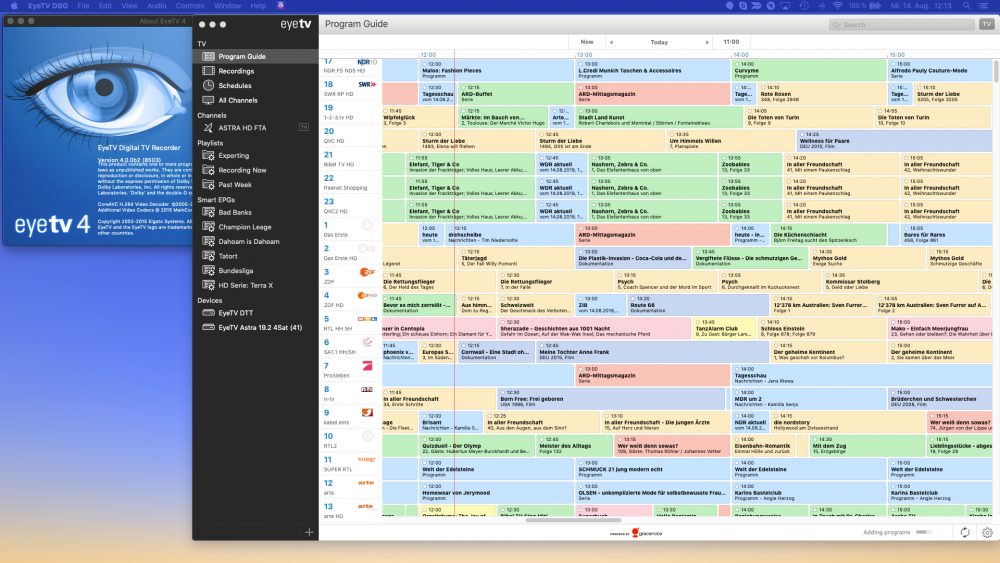Toggle record for Alfredo Pauly Couture-Mode 15:00
Image resolution: width=1000 pixels, height=563 pixels.
click(893, 64)
